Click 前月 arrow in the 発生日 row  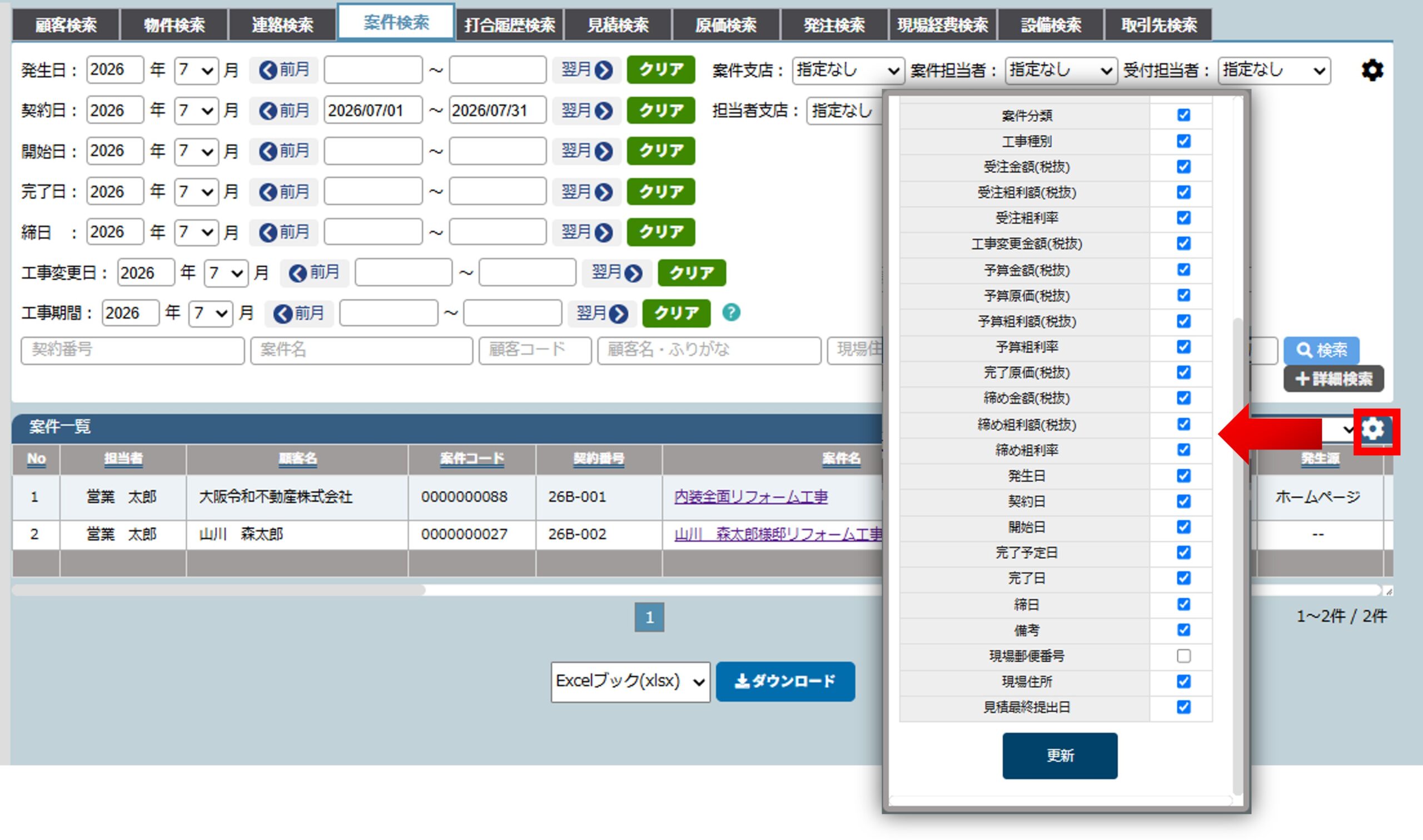click(x=284, y=70)
